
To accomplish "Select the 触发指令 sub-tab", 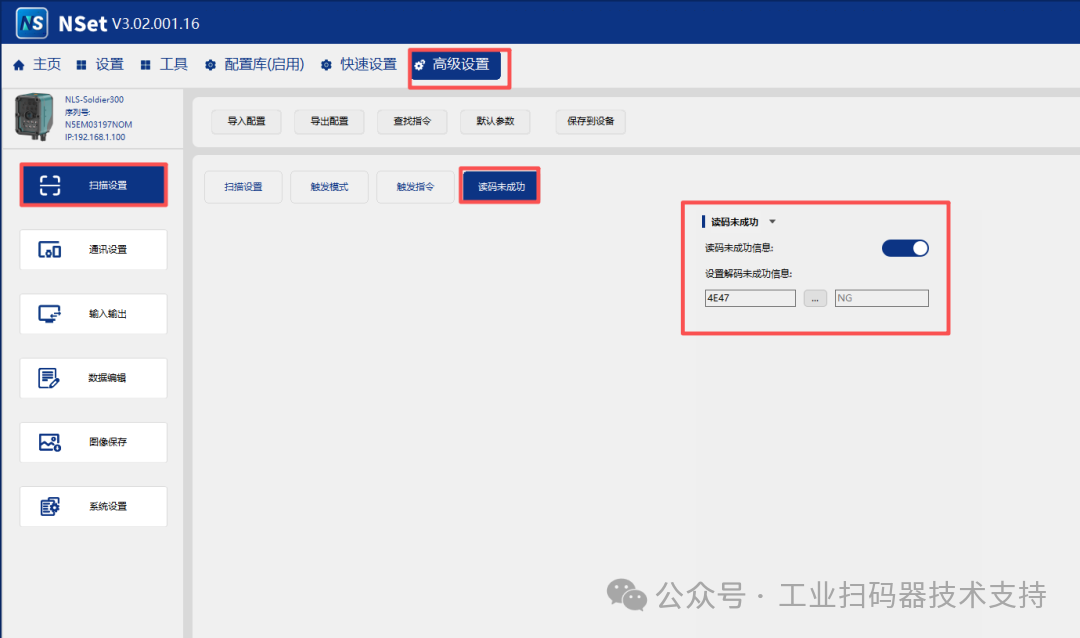I will (x=415, y=187).
